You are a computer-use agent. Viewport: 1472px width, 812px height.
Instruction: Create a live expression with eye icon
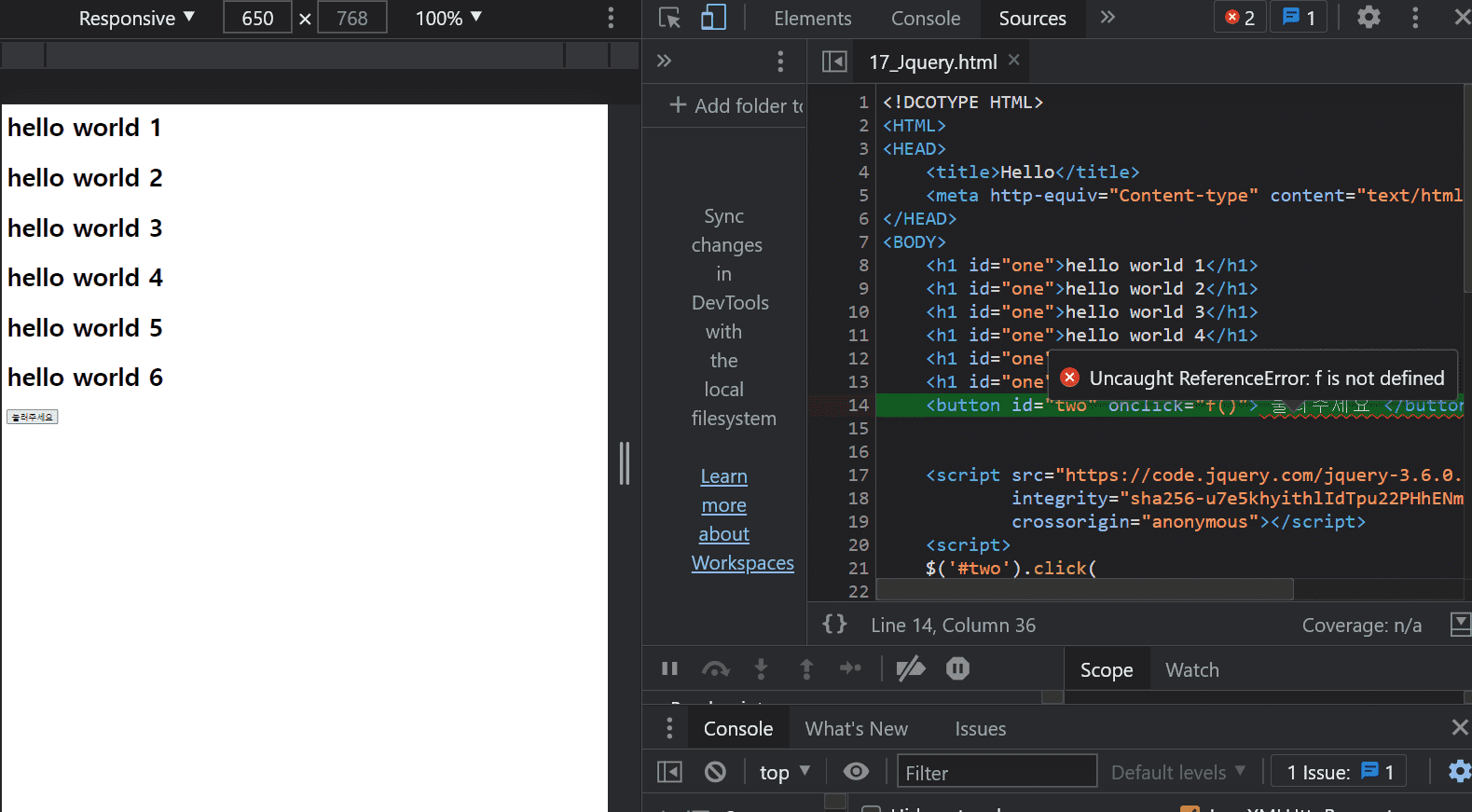point(856,771)
